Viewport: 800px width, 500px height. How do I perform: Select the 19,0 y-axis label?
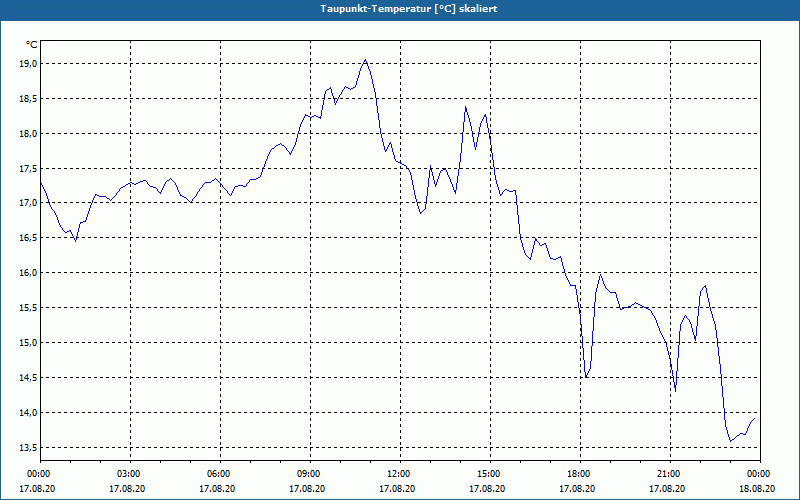[x=29, y=64]
